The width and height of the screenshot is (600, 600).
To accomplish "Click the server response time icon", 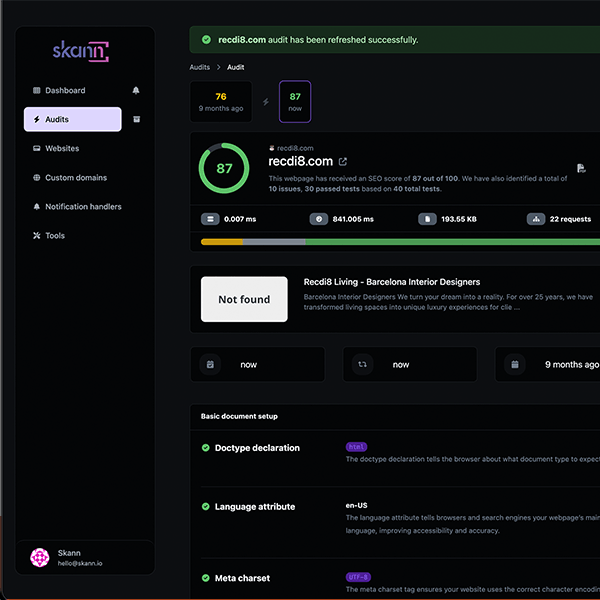I will coord(210,219).
